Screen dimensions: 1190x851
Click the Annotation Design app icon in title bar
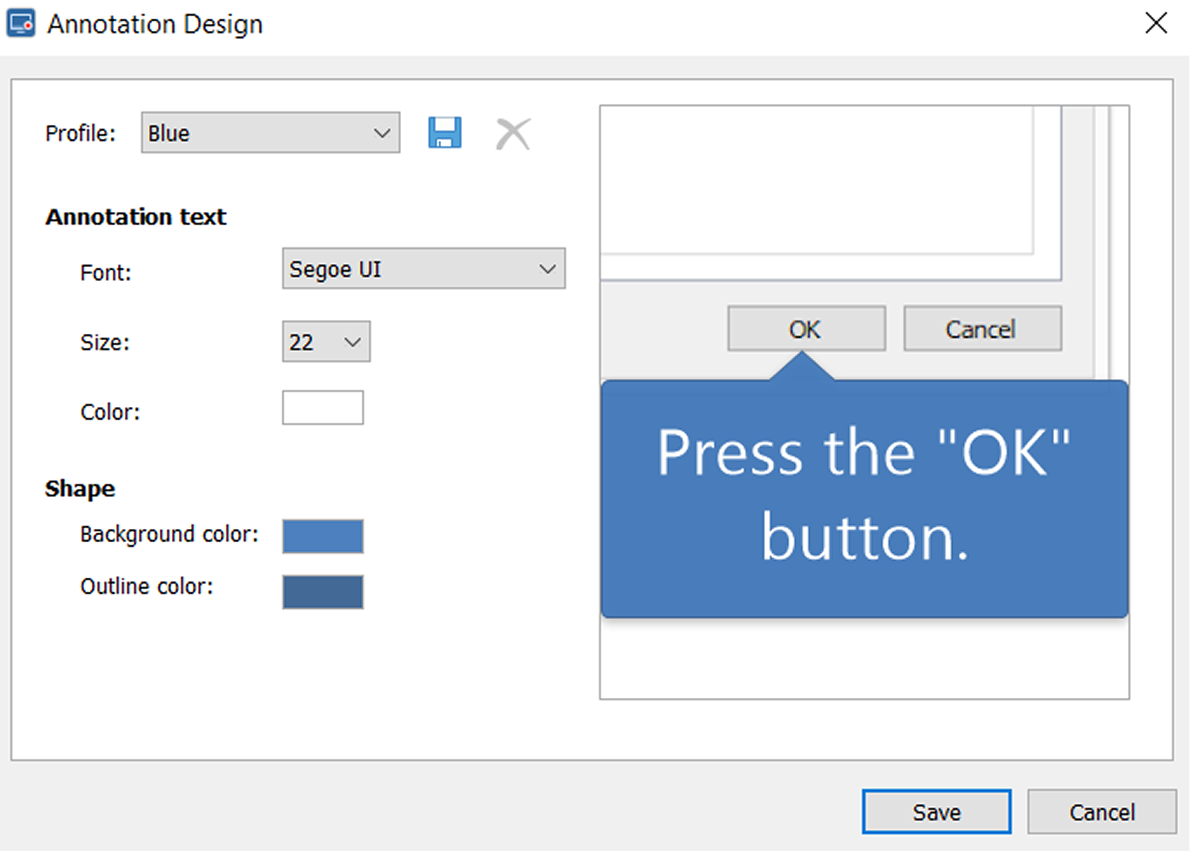[21, 24]
